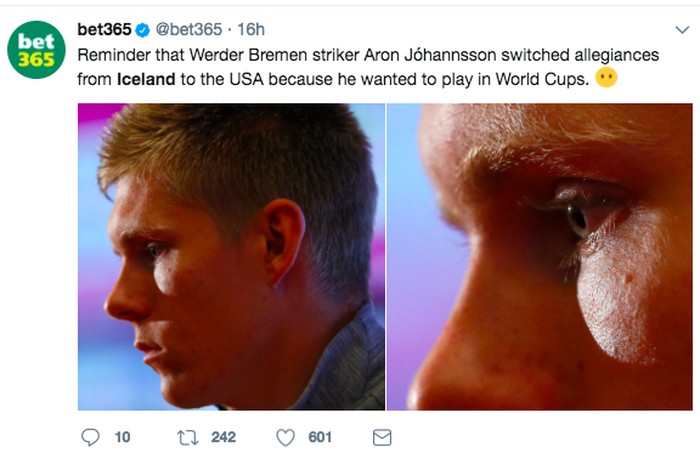Image resolution: width=700 pixels, height=458 pixels.
Task: Click the bet365 green profile avatar
Action: (37, 52)
